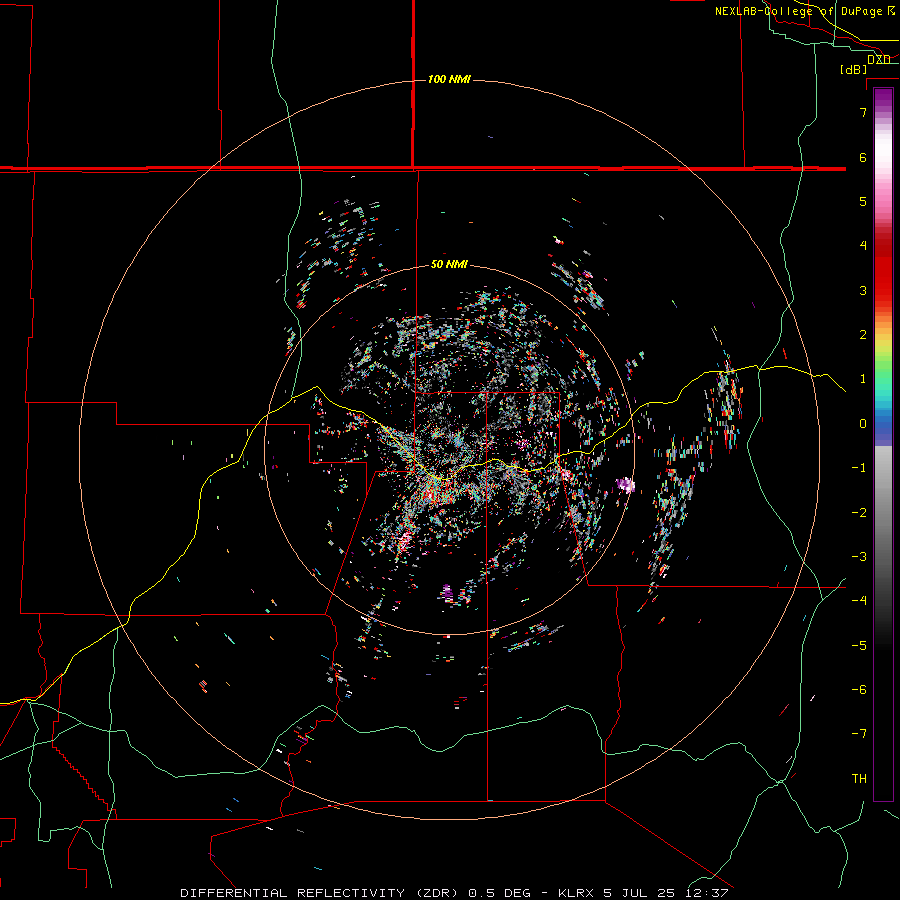Click the 5 value on the dB scale

[x=863, y=201]
